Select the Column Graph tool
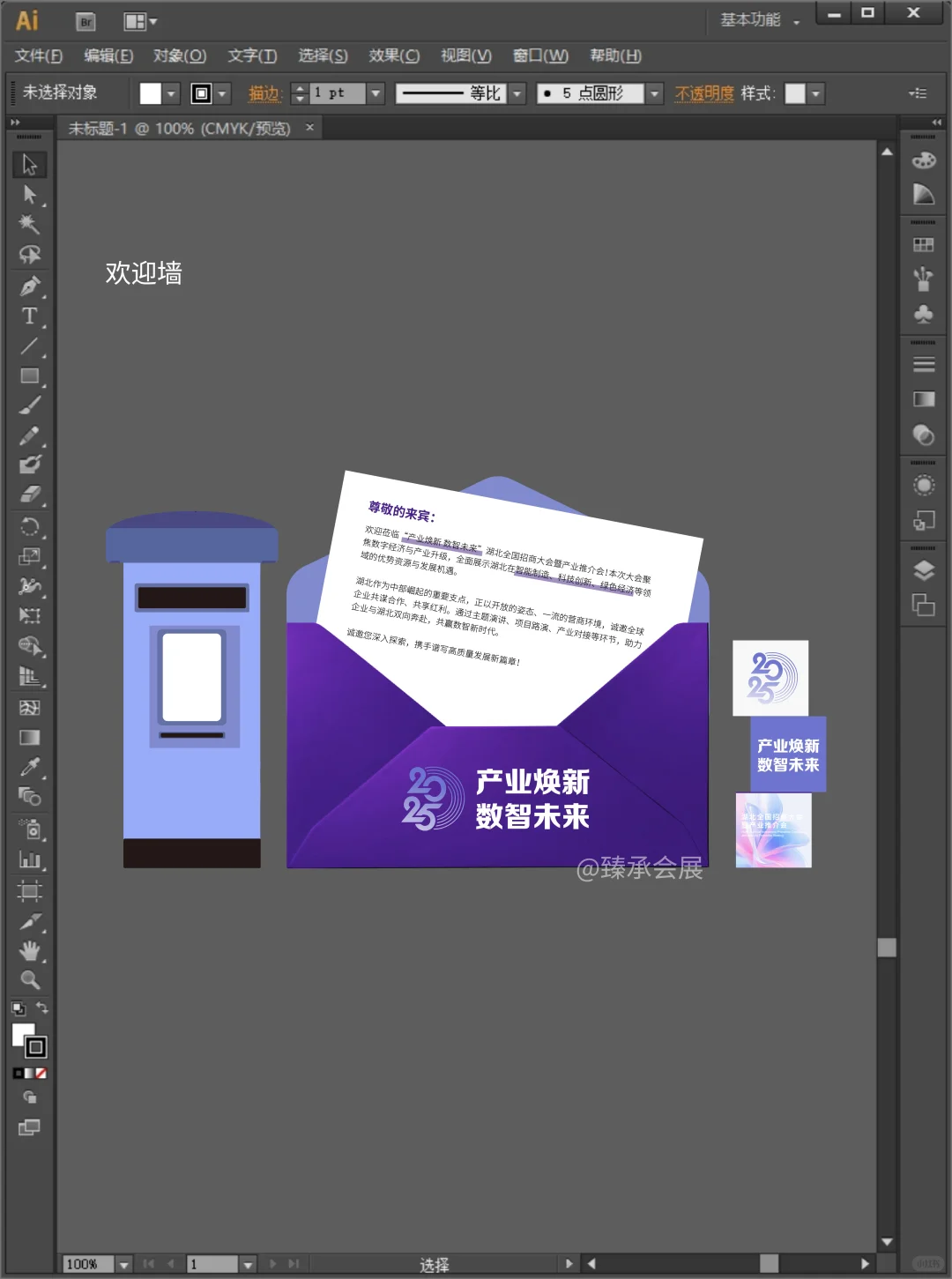Image resolution: width=952 pixels, height=1279 pixels. (29, 859)
